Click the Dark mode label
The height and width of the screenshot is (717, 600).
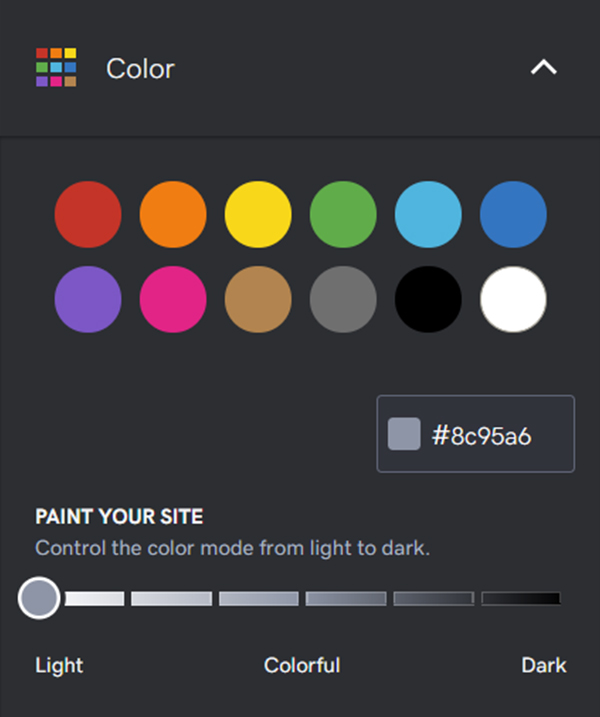coord(544,665)
